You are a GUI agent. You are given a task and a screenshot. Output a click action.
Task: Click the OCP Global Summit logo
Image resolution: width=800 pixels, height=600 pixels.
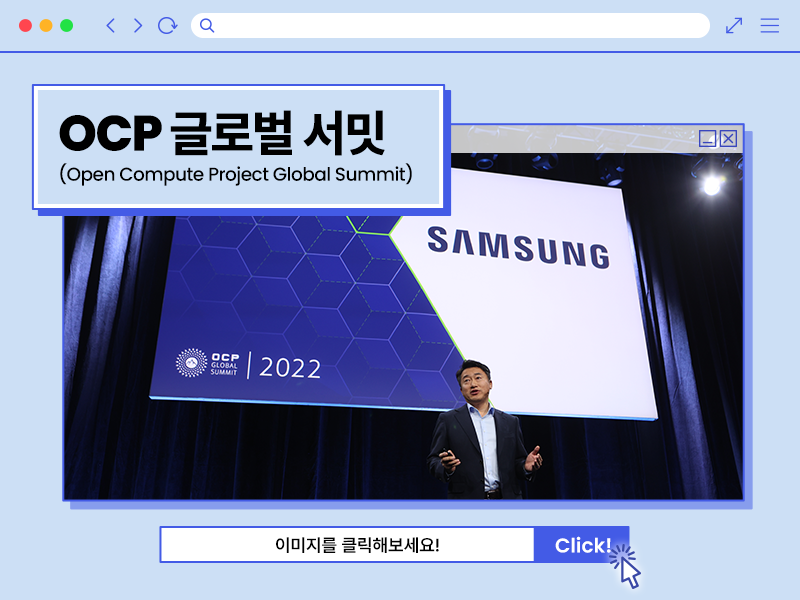(x=207, y=363)
